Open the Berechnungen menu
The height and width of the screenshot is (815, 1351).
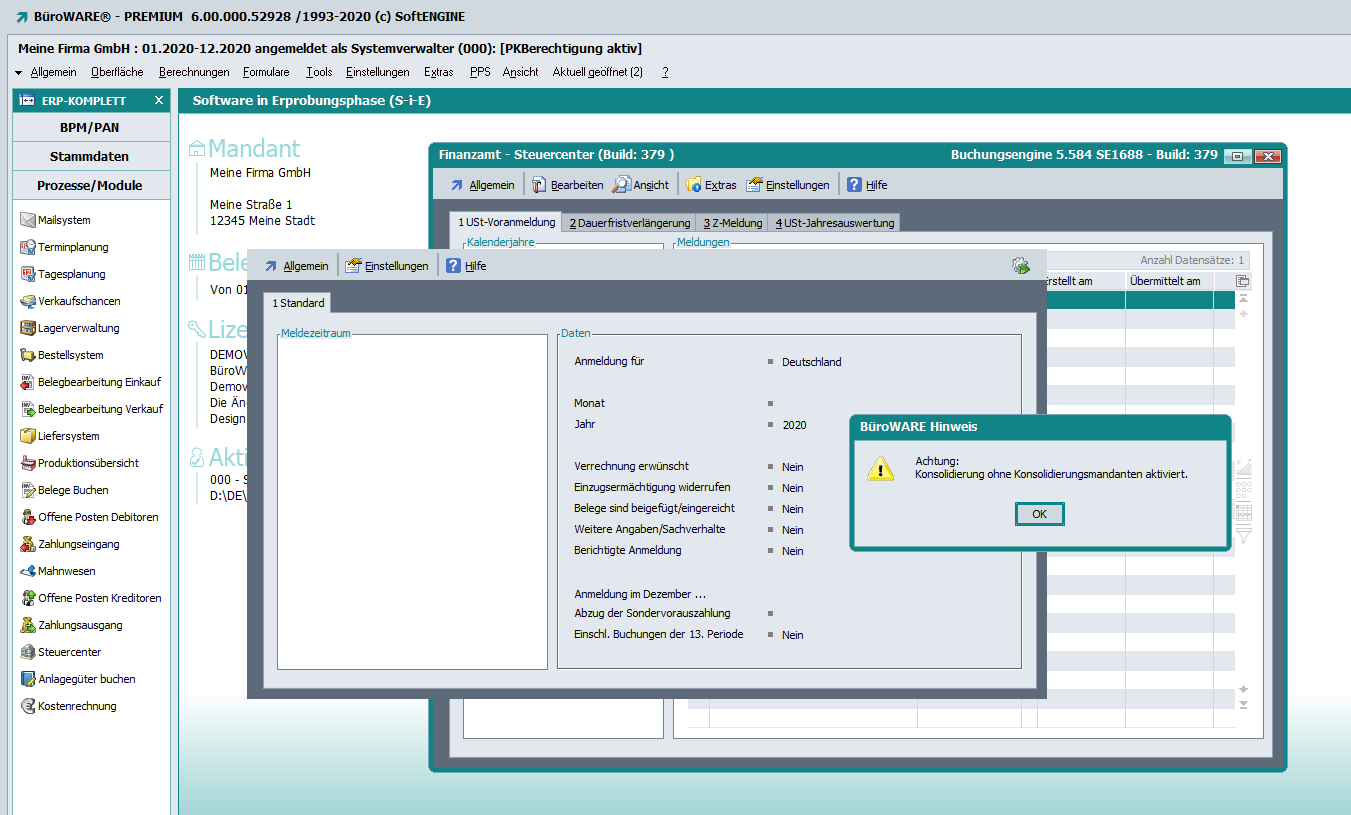pos(194,72)
